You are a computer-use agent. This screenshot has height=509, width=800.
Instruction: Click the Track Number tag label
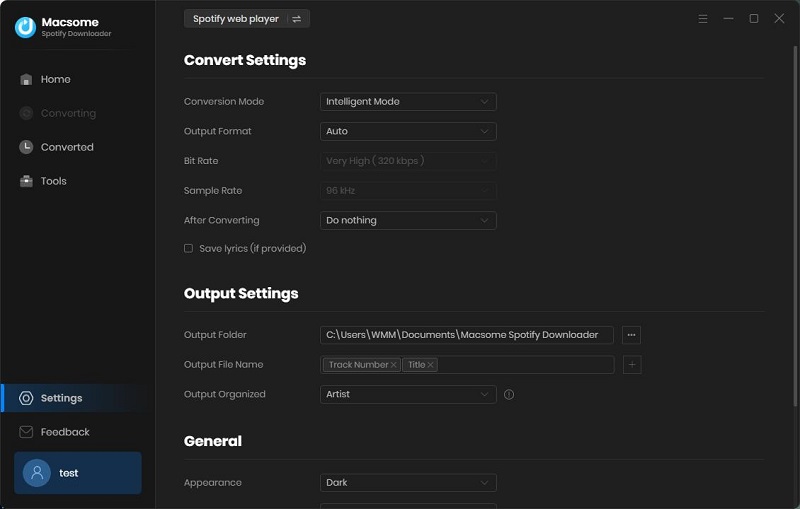pyautogui.click(x=358, y=365)
